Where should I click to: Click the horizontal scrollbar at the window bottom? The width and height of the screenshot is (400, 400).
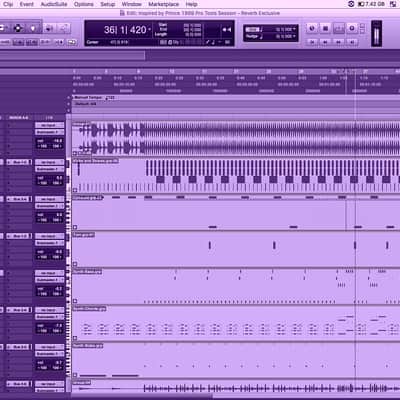pyautogui.click(x=142, y=396)
